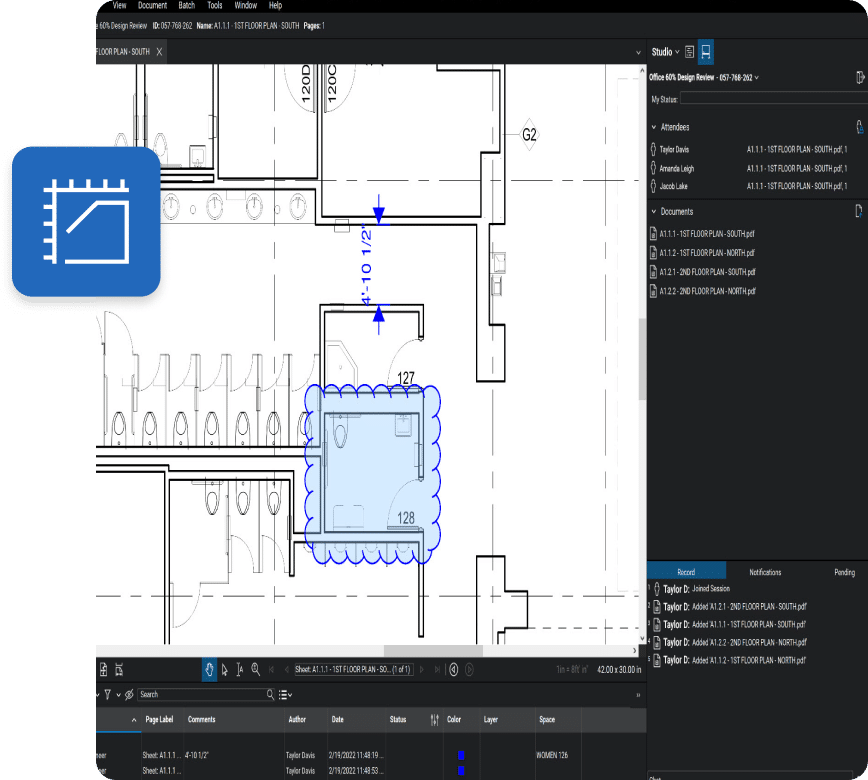Open the Help menu
868x780 pixels.
(x=276, y=6)
